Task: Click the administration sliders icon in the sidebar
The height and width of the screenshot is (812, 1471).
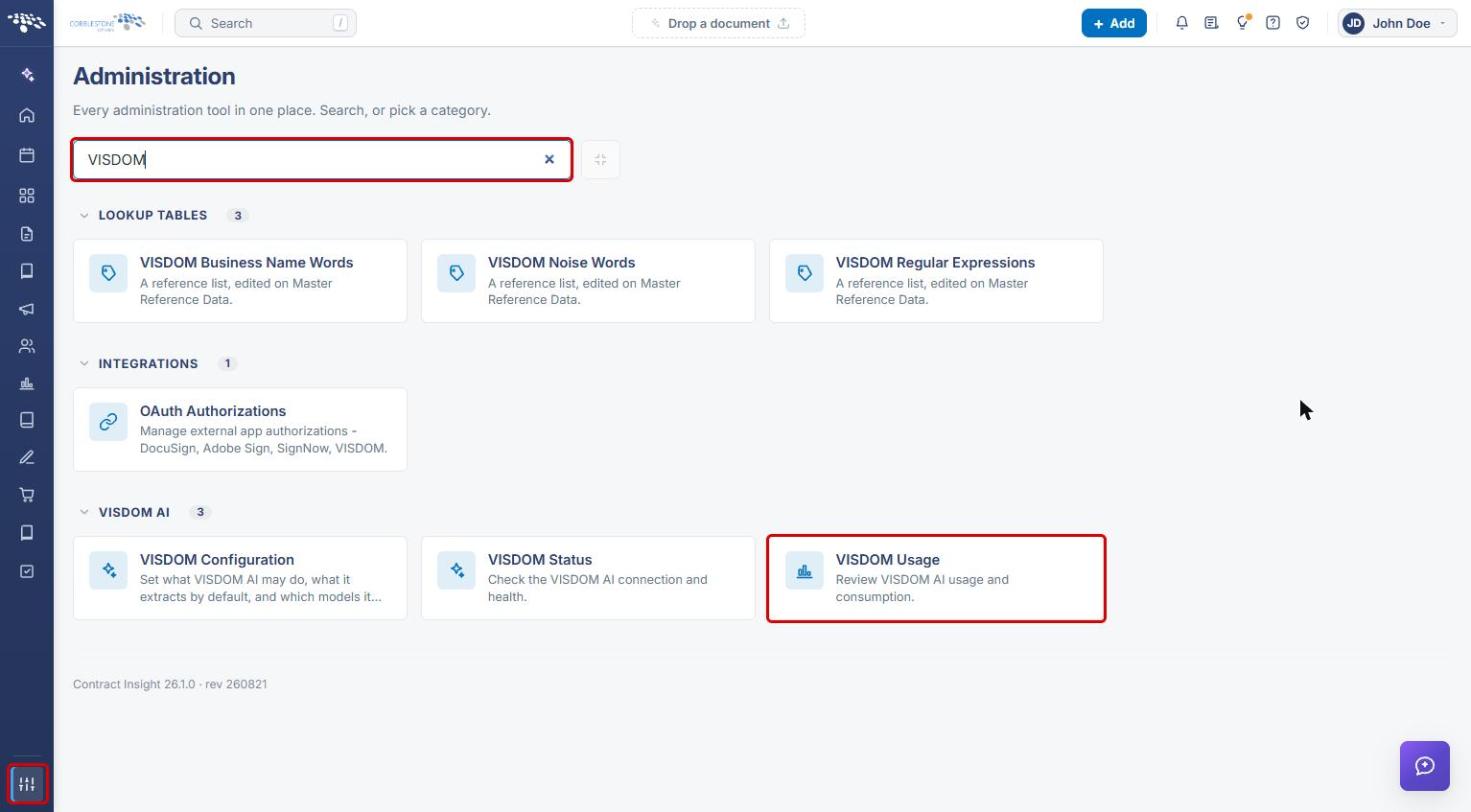Action: tap(27, 784)
